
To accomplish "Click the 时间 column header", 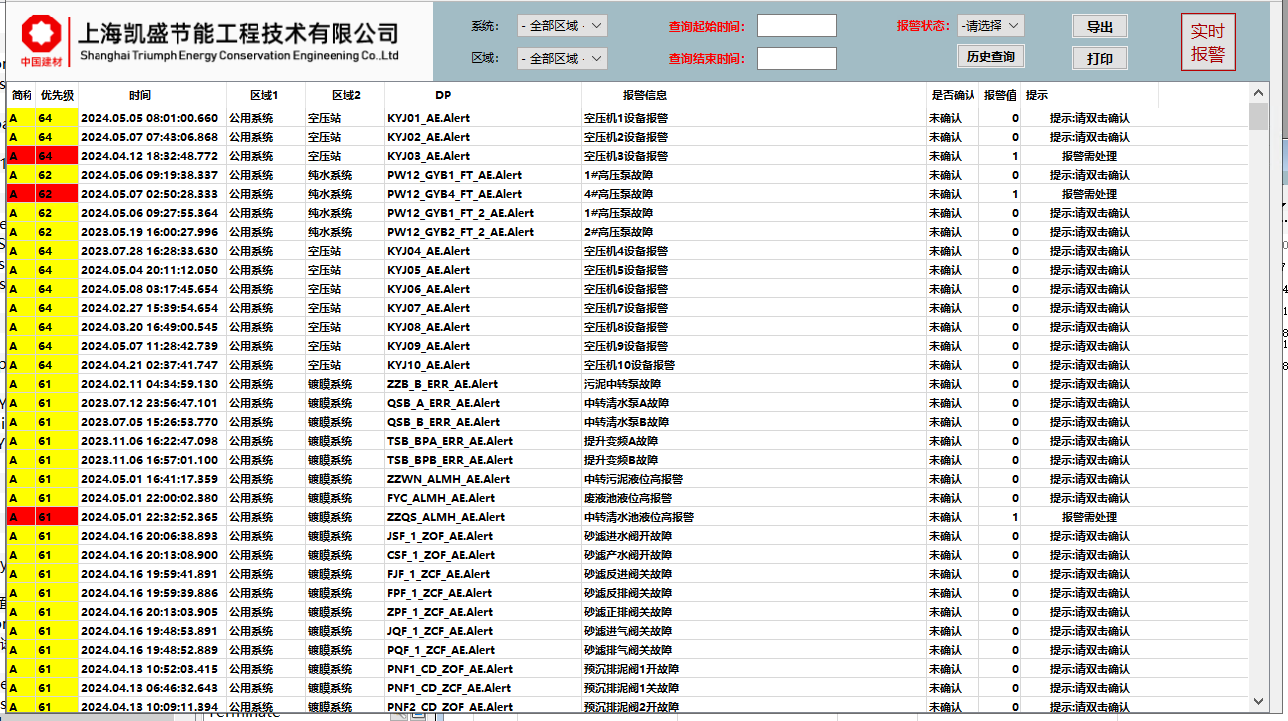I will [140, 95].
